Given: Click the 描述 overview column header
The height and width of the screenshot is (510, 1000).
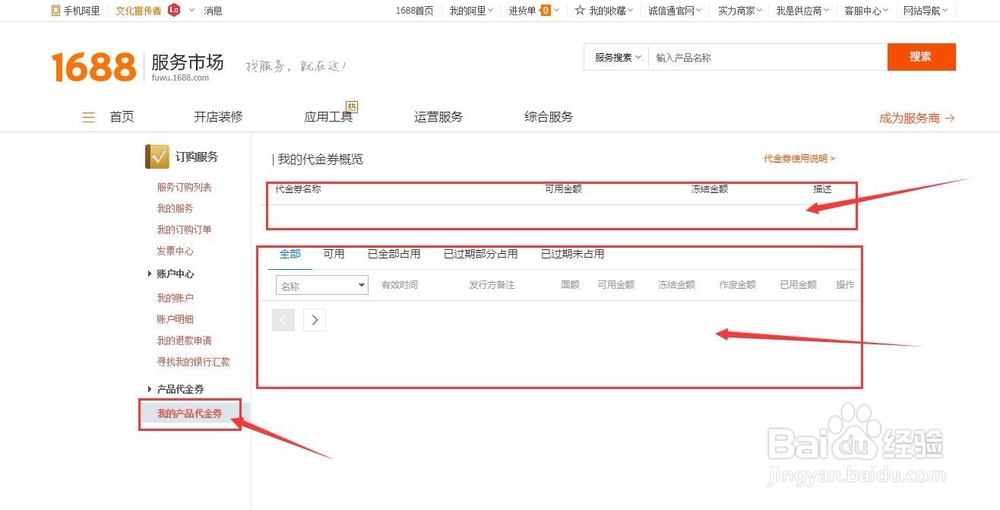Looking at the screenshot, I should 822,189.
